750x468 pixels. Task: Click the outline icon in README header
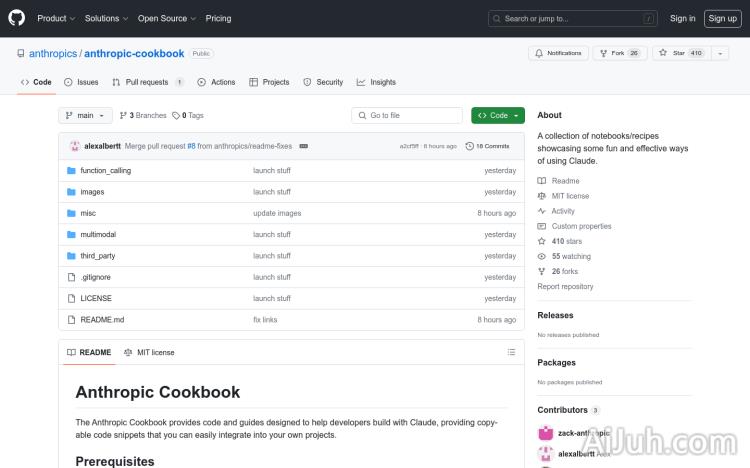(511, 352)
